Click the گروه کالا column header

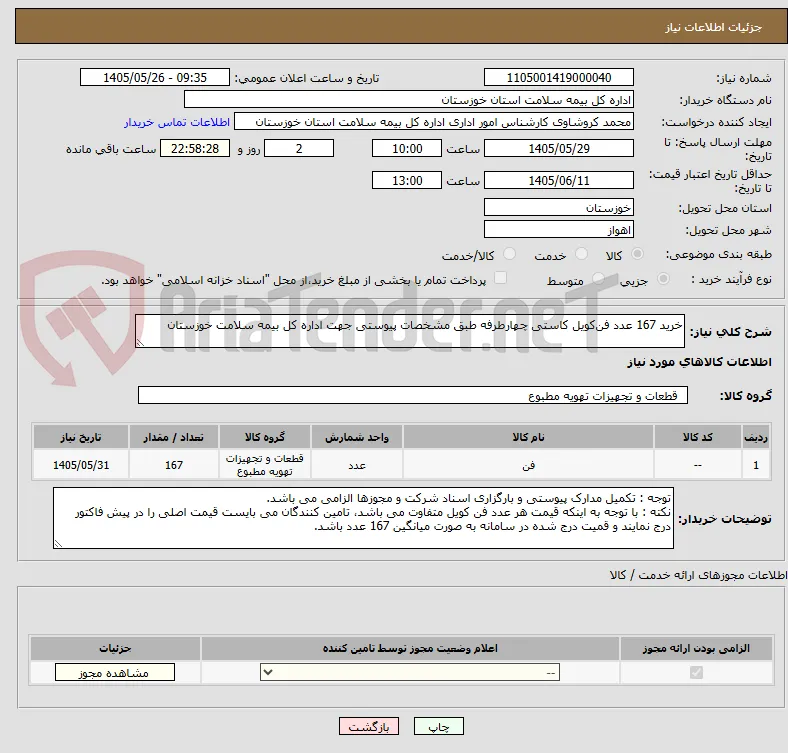pos(265,437)
